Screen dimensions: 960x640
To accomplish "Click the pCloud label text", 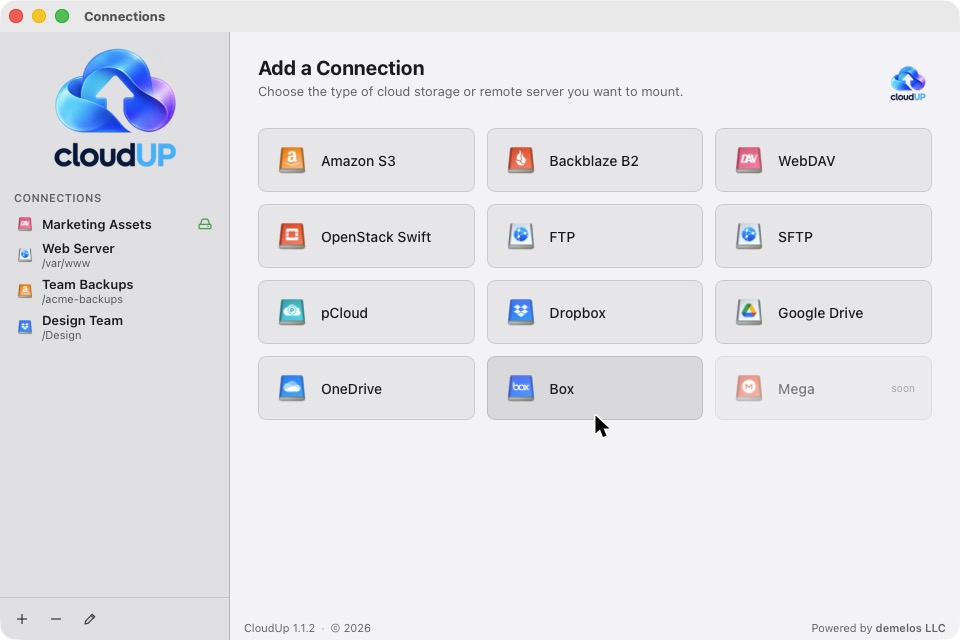I will (344, 313).
